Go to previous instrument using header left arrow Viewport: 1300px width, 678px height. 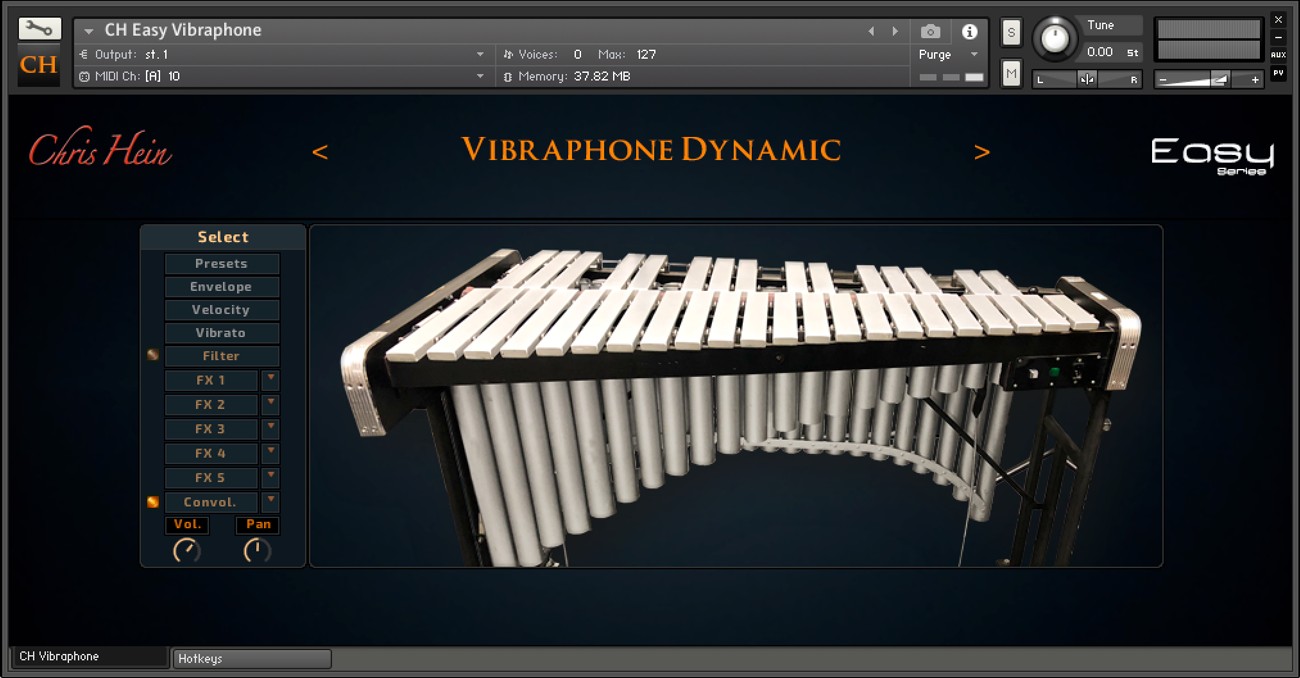click(x=870, y=32)
